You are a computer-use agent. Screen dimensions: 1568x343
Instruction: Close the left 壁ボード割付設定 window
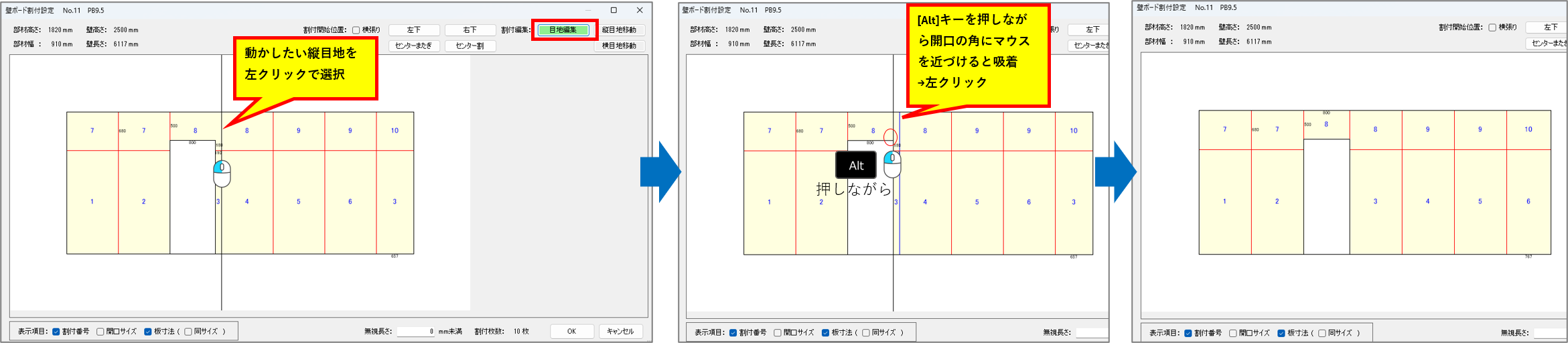coord(640,10)
